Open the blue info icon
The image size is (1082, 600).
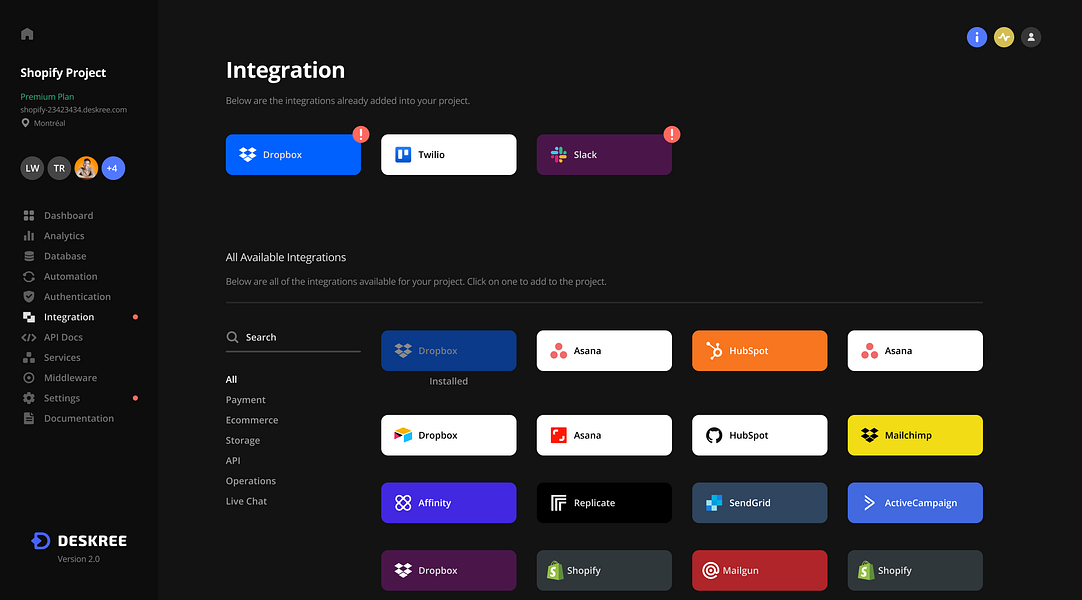pos(976,37)
